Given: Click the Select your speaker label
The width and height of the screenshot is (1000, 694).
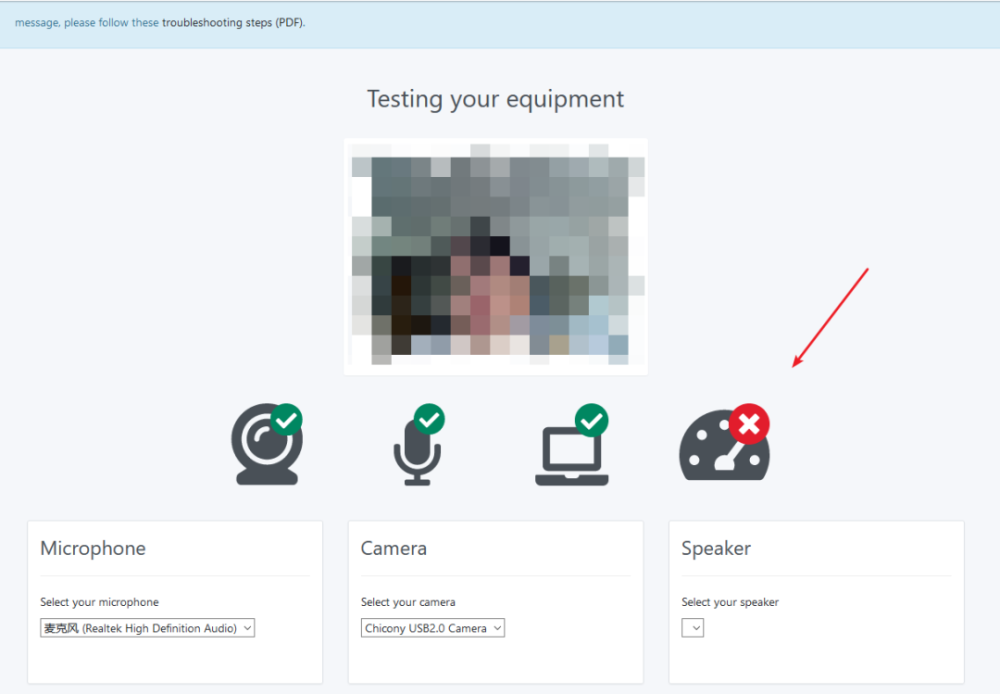Looking at the screenshot, I should click(x=730, y=602).
